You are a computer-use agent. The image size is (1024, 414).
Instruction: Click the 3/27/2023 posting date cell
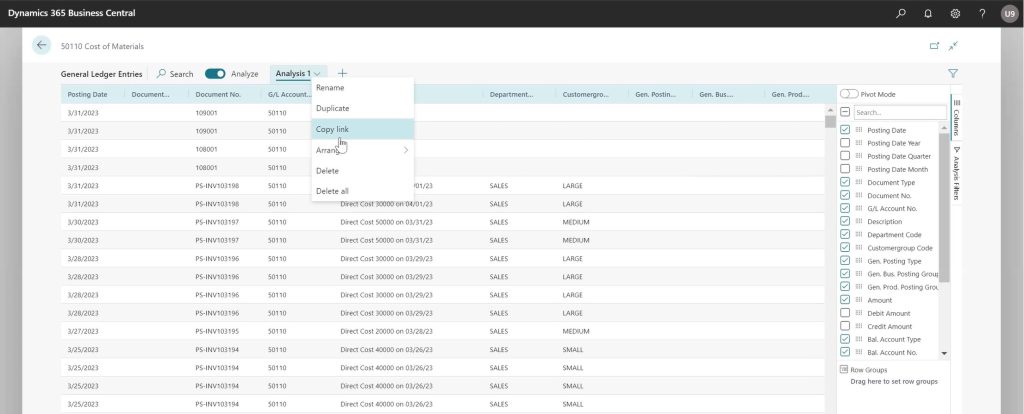click(x=83, y=331)
